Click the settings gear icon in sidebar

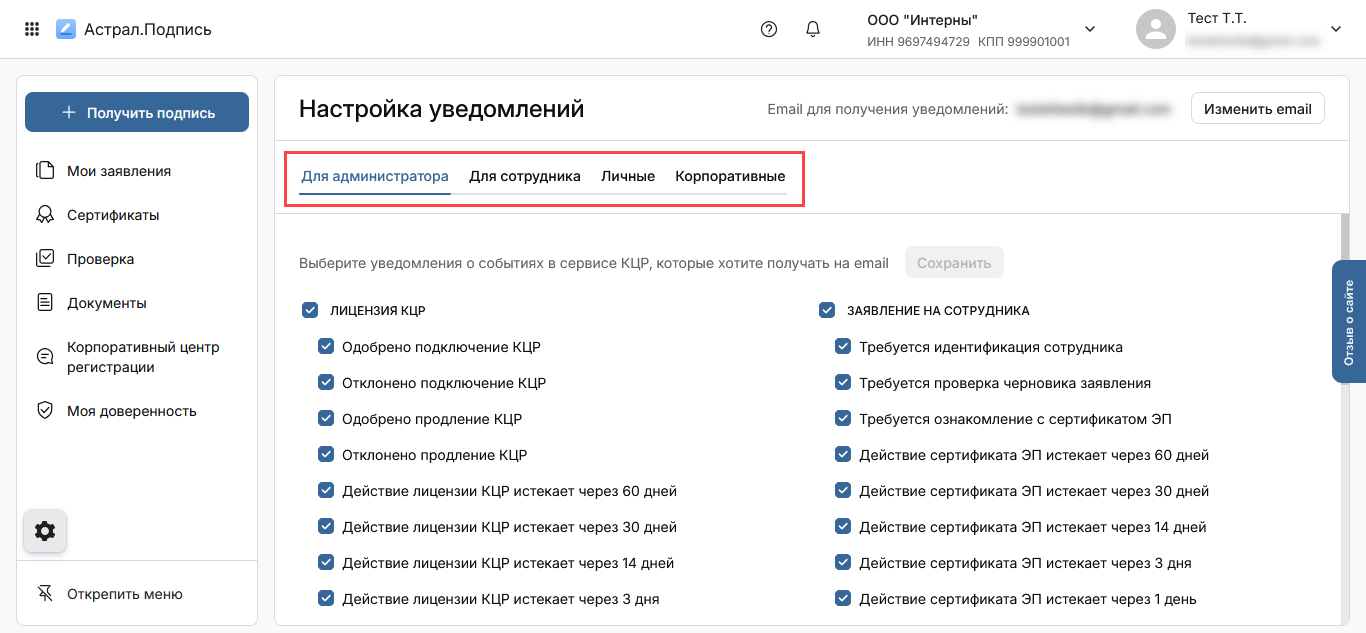(45, 531)
